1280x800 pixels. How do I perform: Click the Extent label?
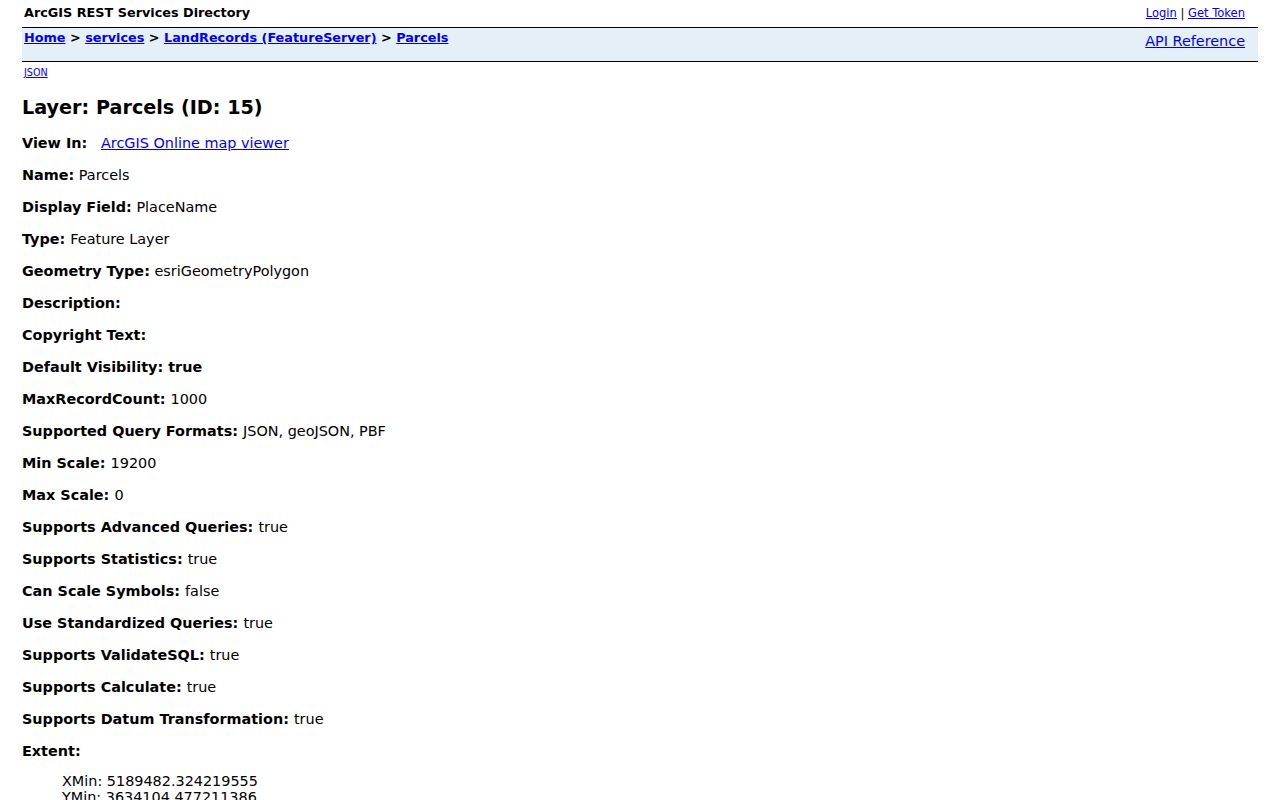(51, 751)
